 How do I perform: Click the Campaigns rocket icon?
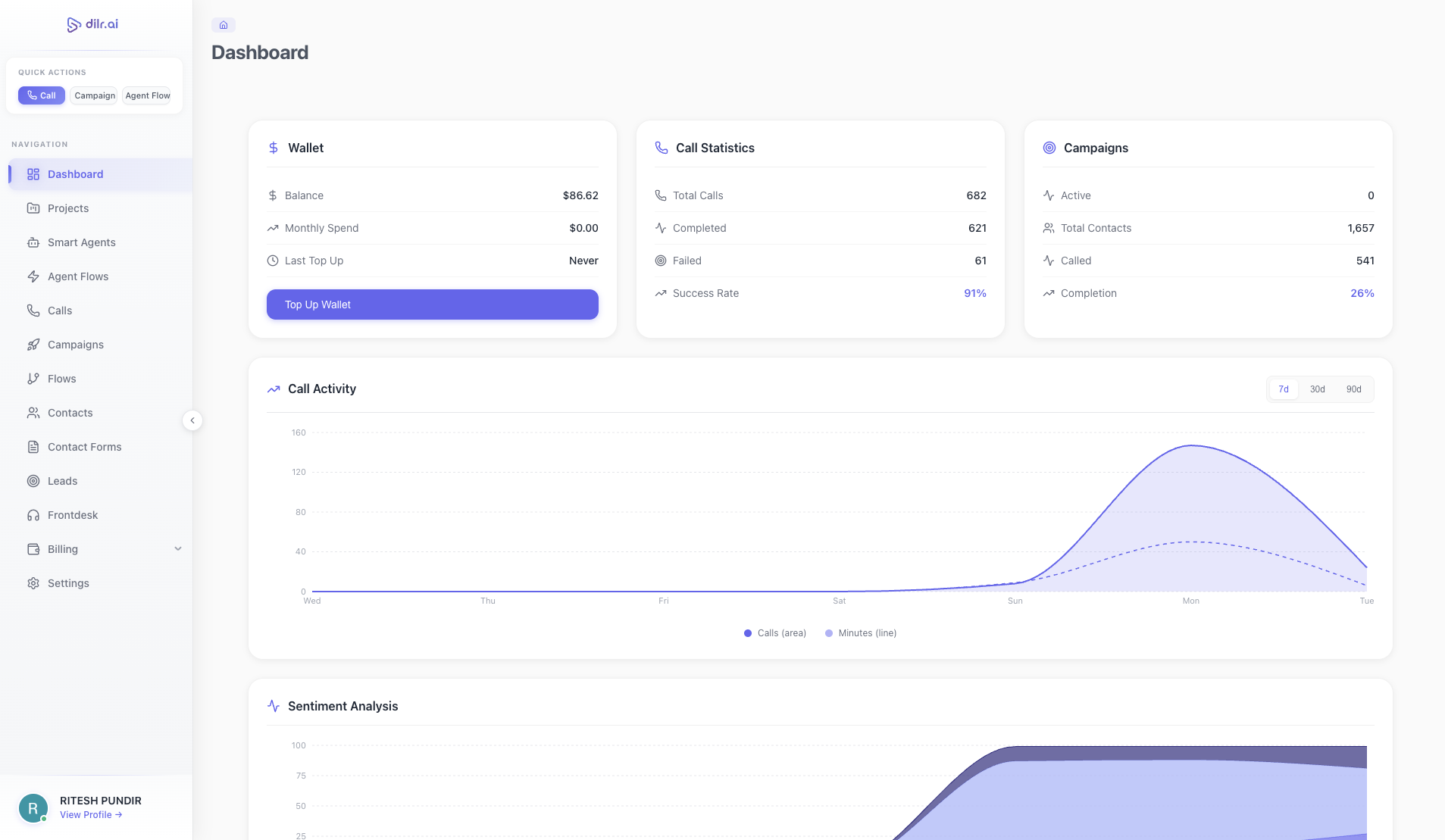coord(33,345)
